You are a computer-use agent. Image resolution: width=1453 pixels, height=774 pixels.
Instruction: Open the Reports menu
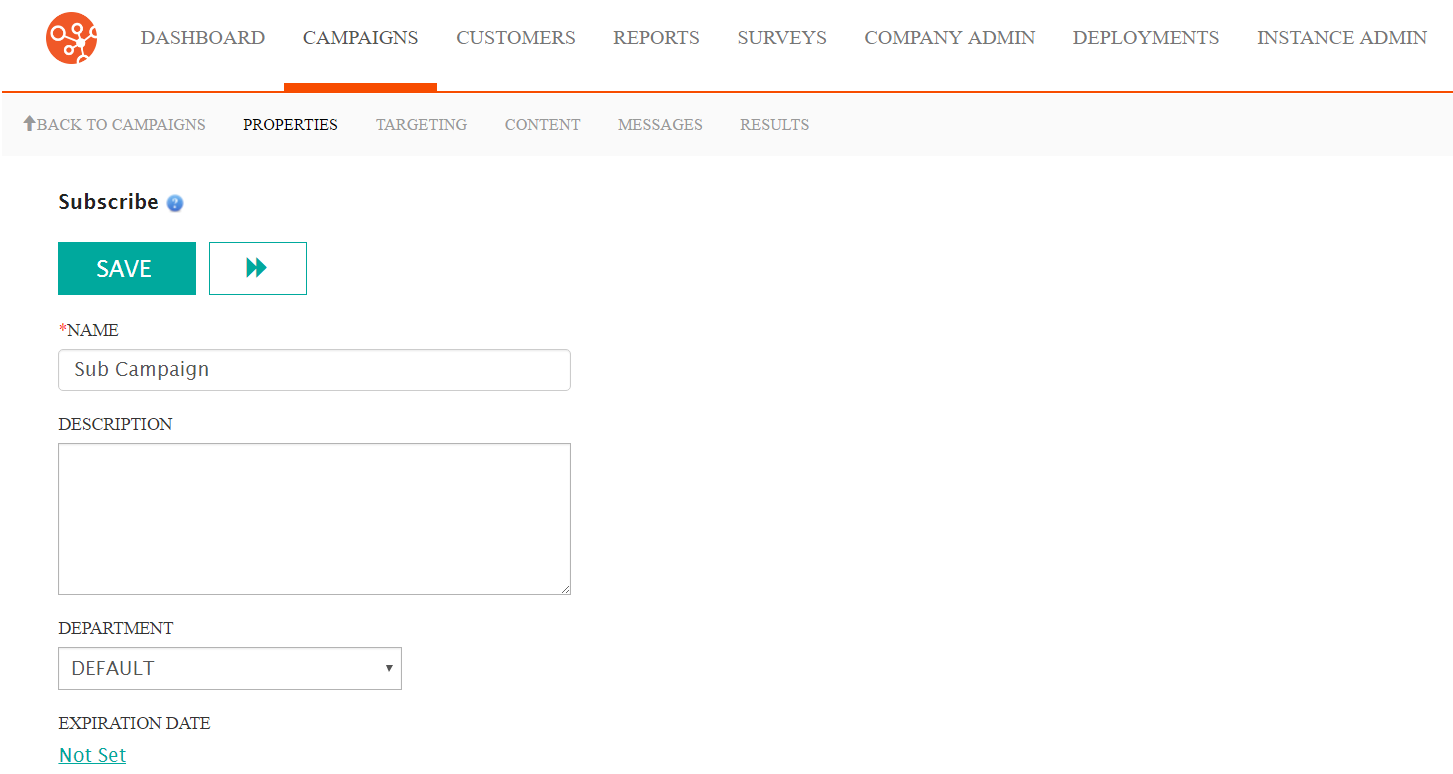point(657,38)
